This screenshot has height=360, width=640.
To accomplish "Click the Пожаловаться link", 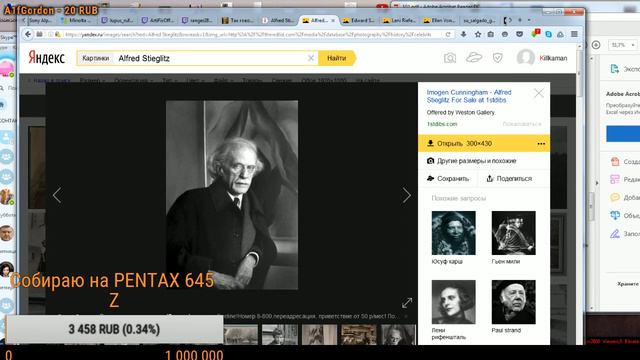I will 522,124.
